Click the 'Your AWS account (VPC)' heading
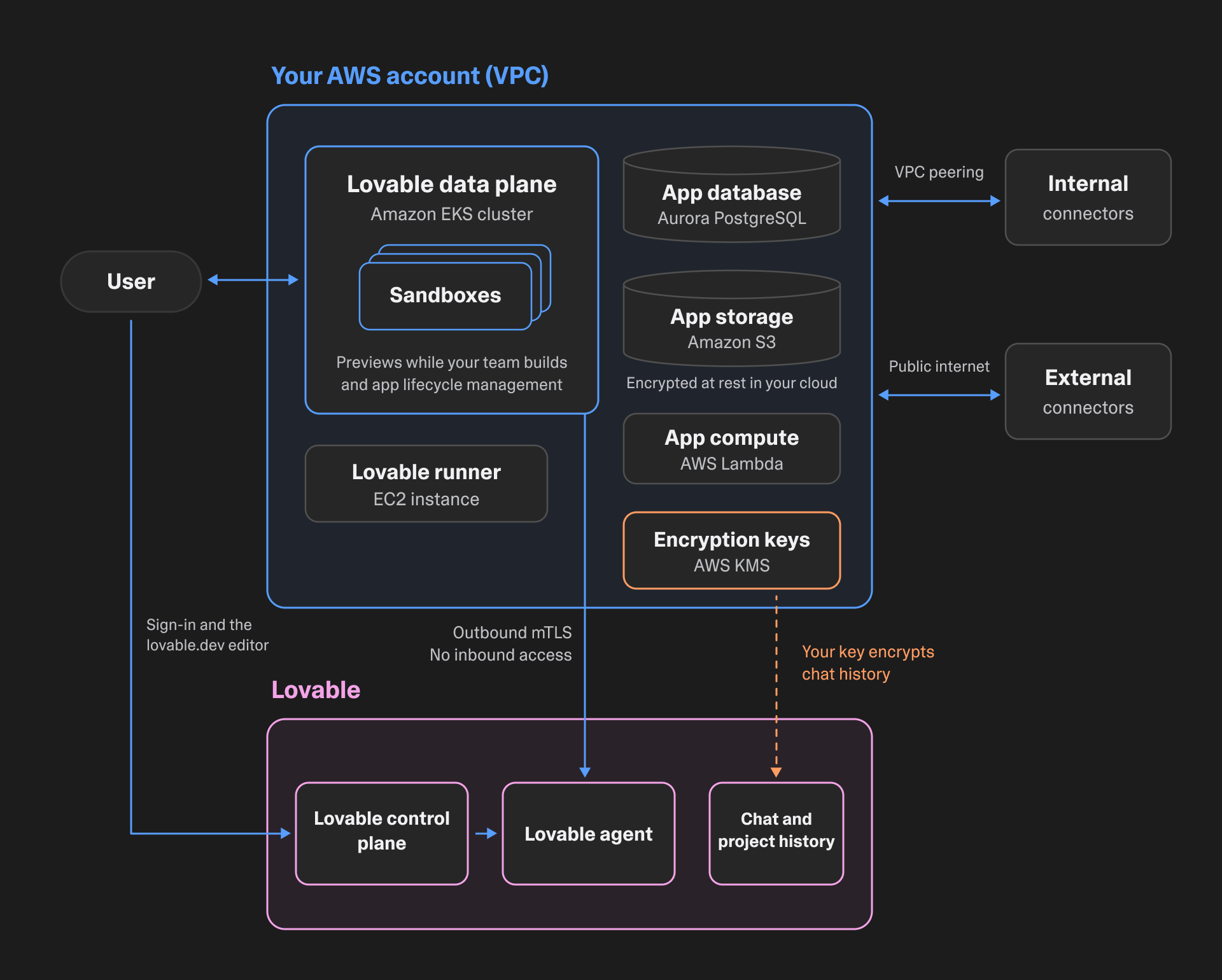 [x=410, y=76]
